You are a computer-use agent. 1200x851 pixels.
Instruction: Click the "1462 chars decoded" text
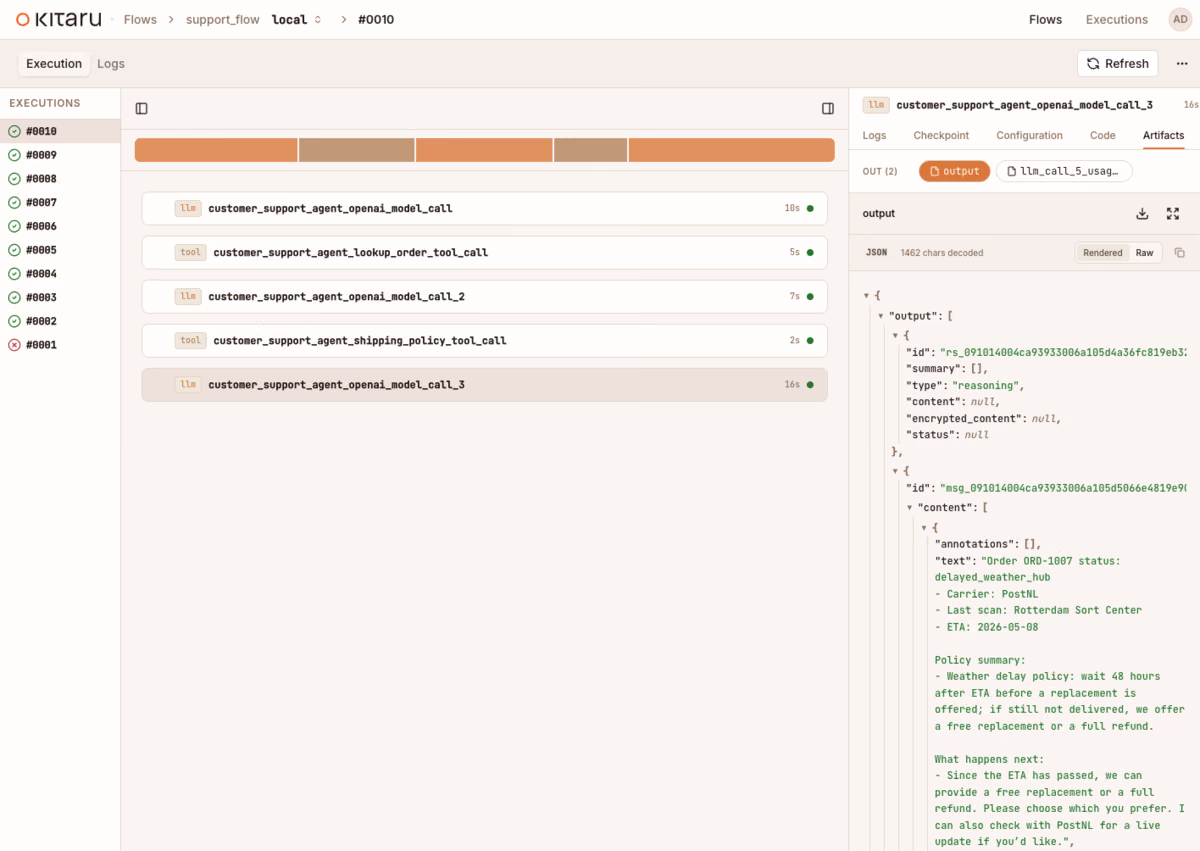[941, 253]
